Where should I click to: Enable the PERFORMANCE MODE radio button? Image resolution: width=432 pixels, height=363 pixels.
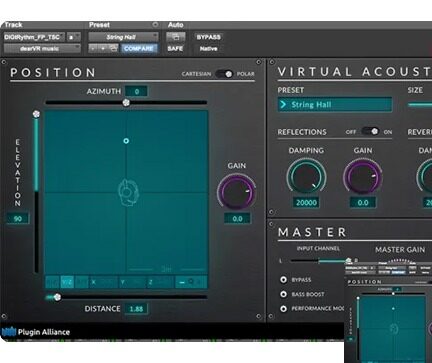coord(283,309)
